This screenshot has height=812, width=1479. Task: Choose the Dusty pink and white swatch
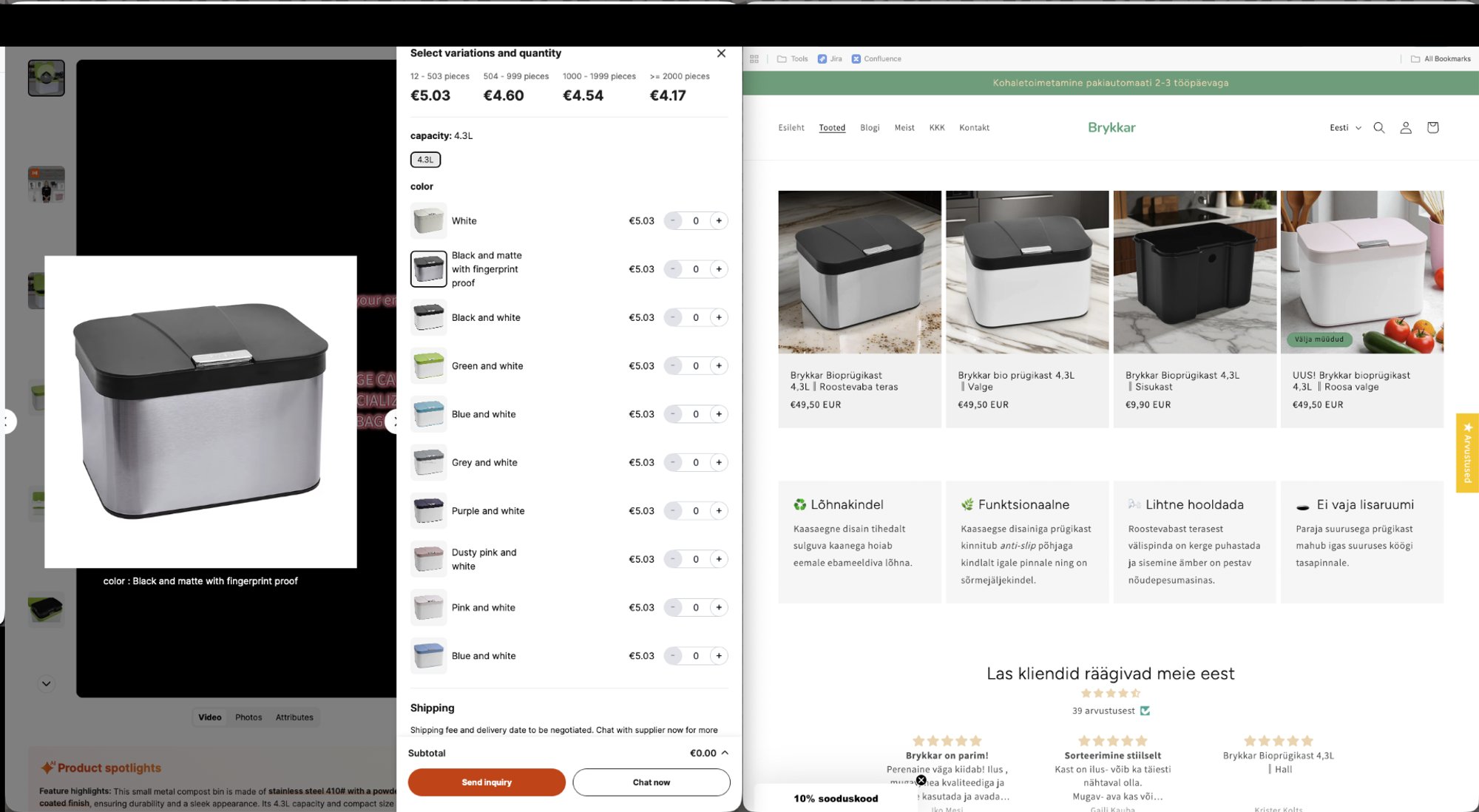click(x=428, y=559)
